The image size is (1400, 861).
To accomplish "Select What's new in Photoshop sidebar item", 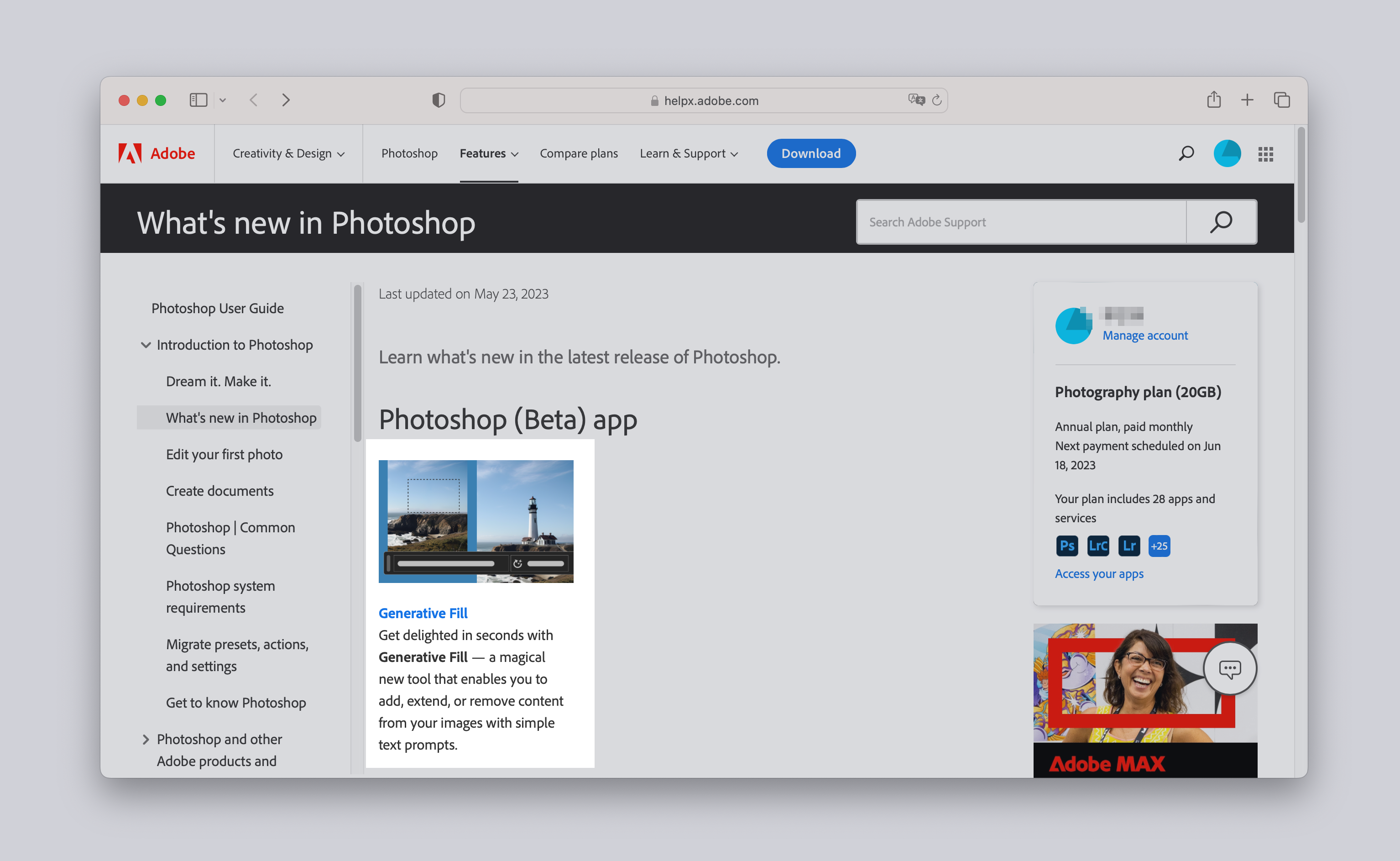I will (230, 417).
